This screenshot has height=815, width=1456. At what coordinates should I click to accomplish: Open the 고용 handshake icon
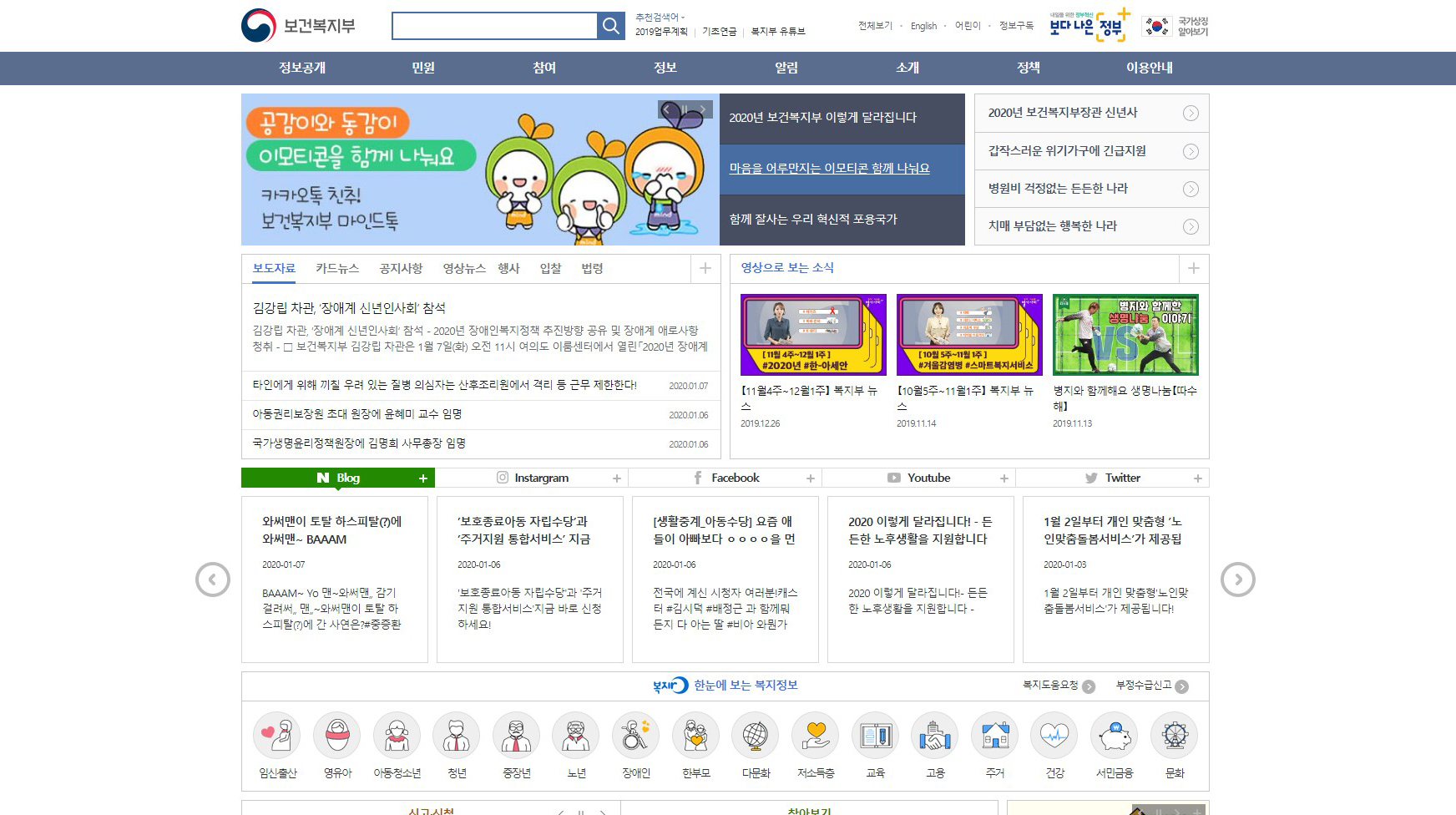point(935,736)
